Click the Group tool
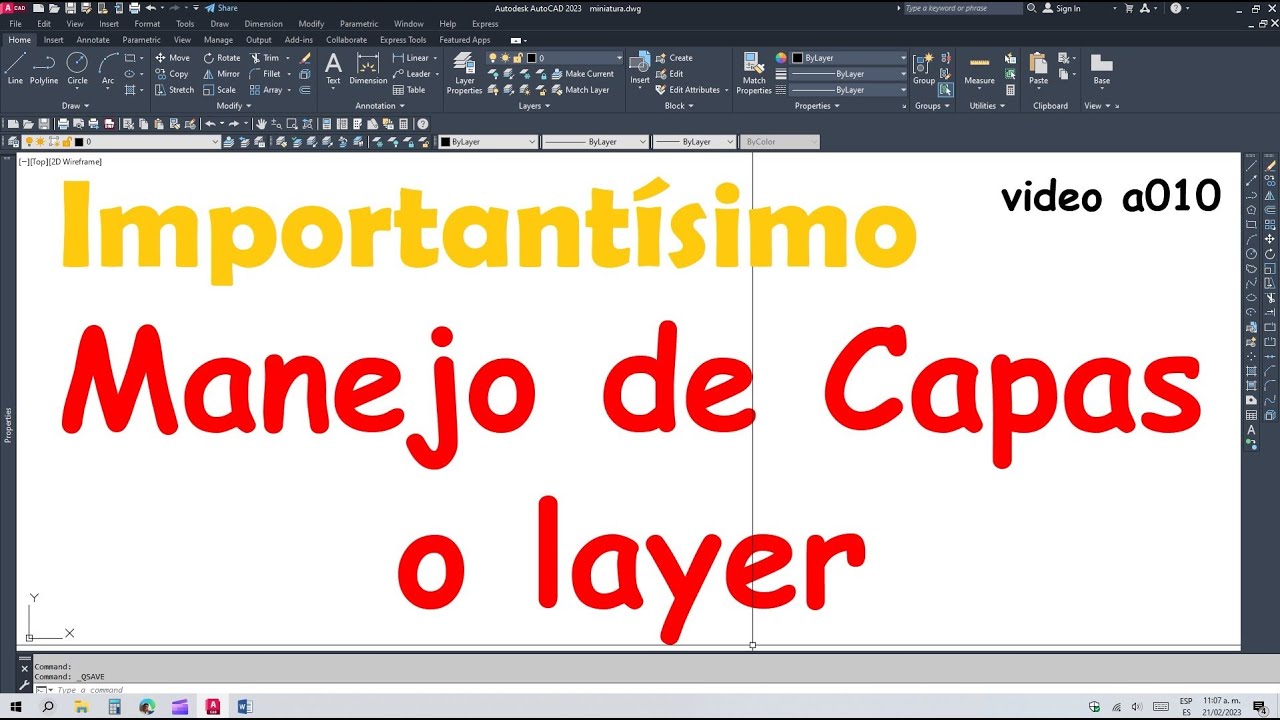Viewport: 1280px width, 720px height. 924,69
